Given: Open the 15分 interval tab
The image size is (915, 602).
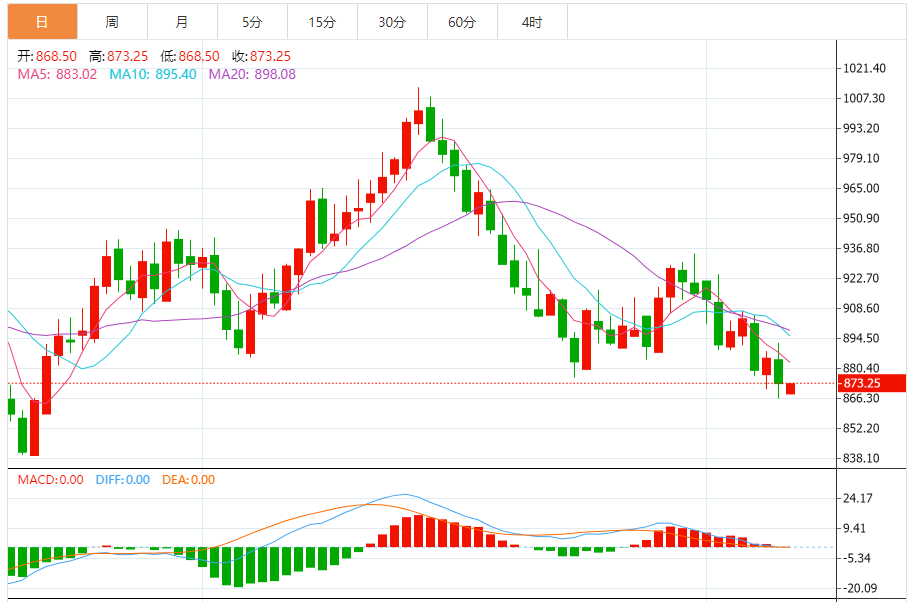Looking at the screenshot, I should [x=323, y=22].
